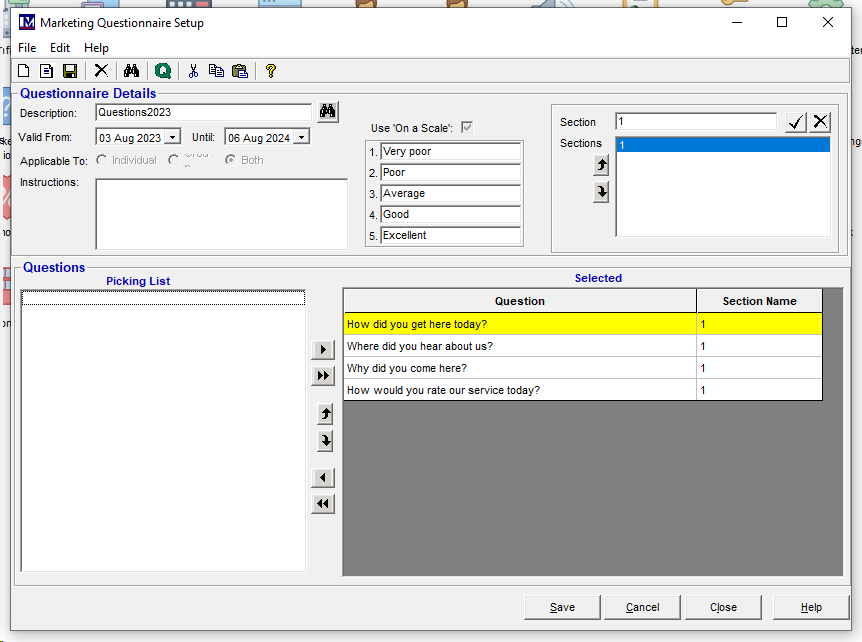Select the Both radio button
Viewport: 862px width, 642px height.
click(x=231, y=160)
